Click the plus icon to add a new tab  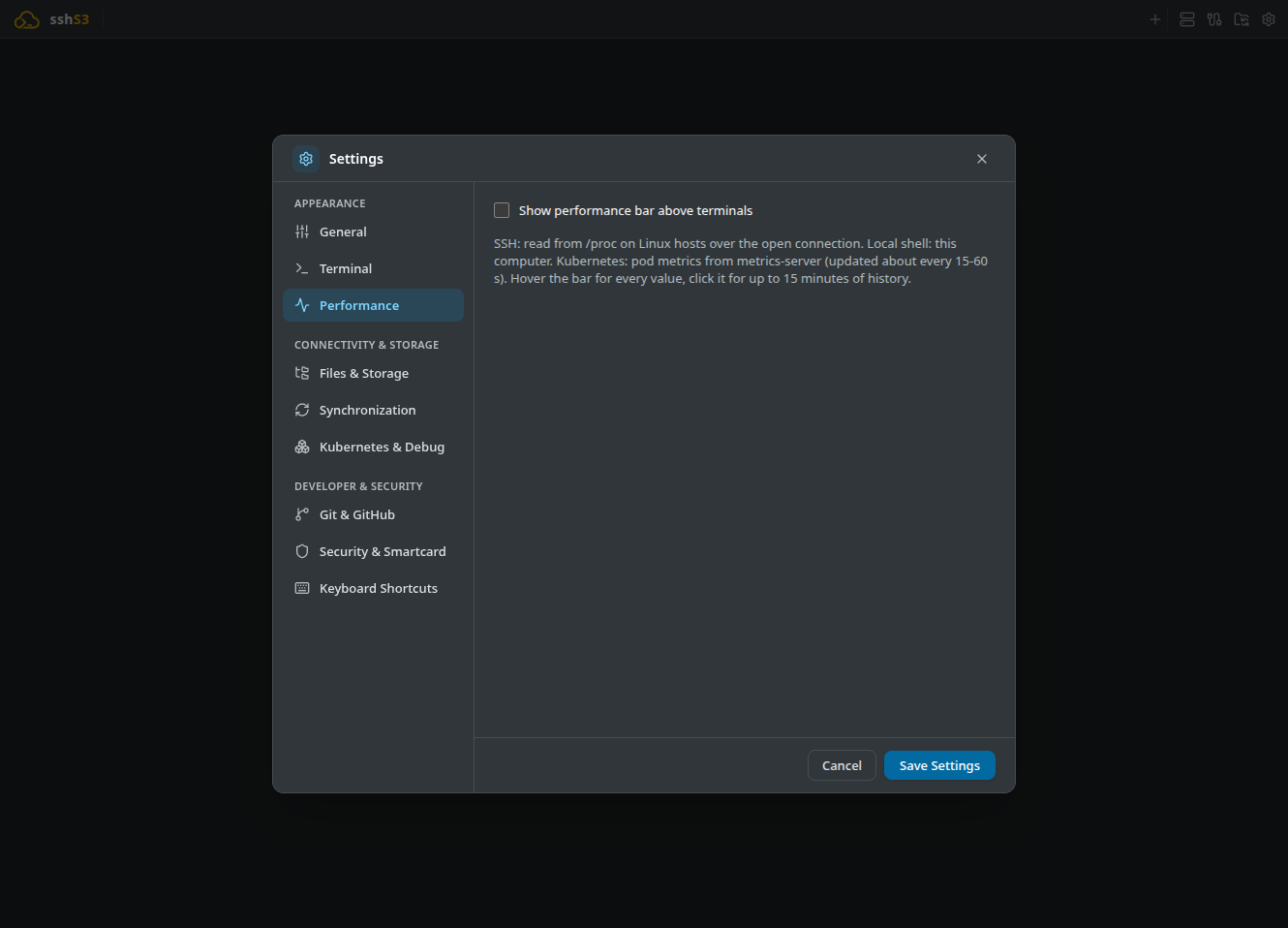[1154, 19]
